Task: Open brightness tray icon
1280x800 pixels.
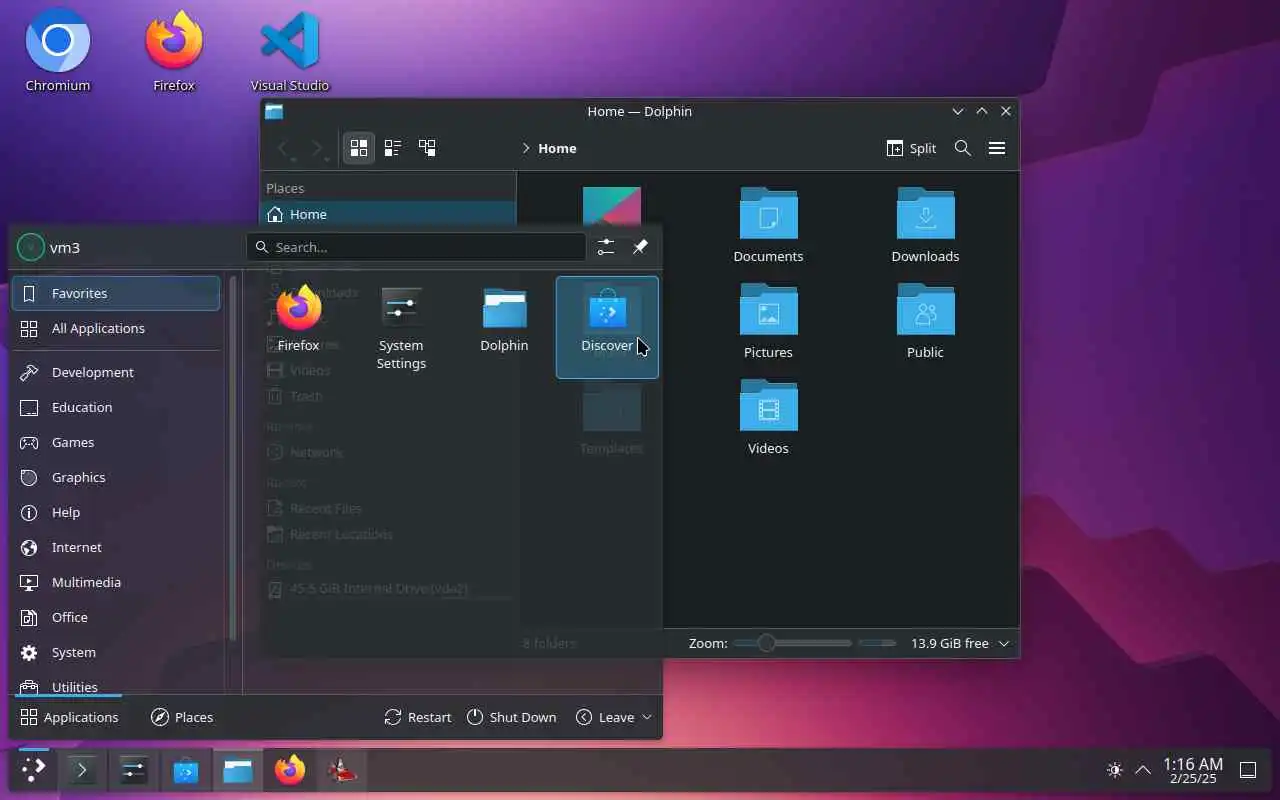Action: pyautogui.click(x=1114, y=770)
